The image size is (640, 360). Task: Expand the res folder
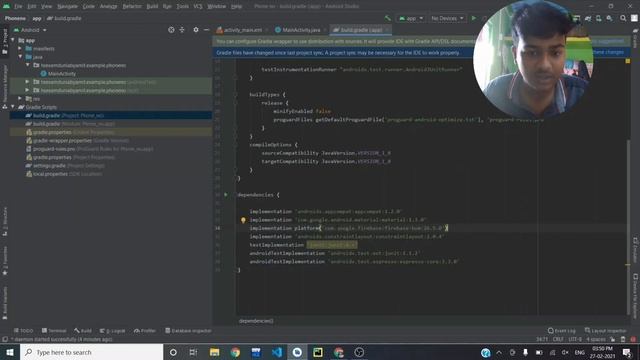(x=20, y=98)
